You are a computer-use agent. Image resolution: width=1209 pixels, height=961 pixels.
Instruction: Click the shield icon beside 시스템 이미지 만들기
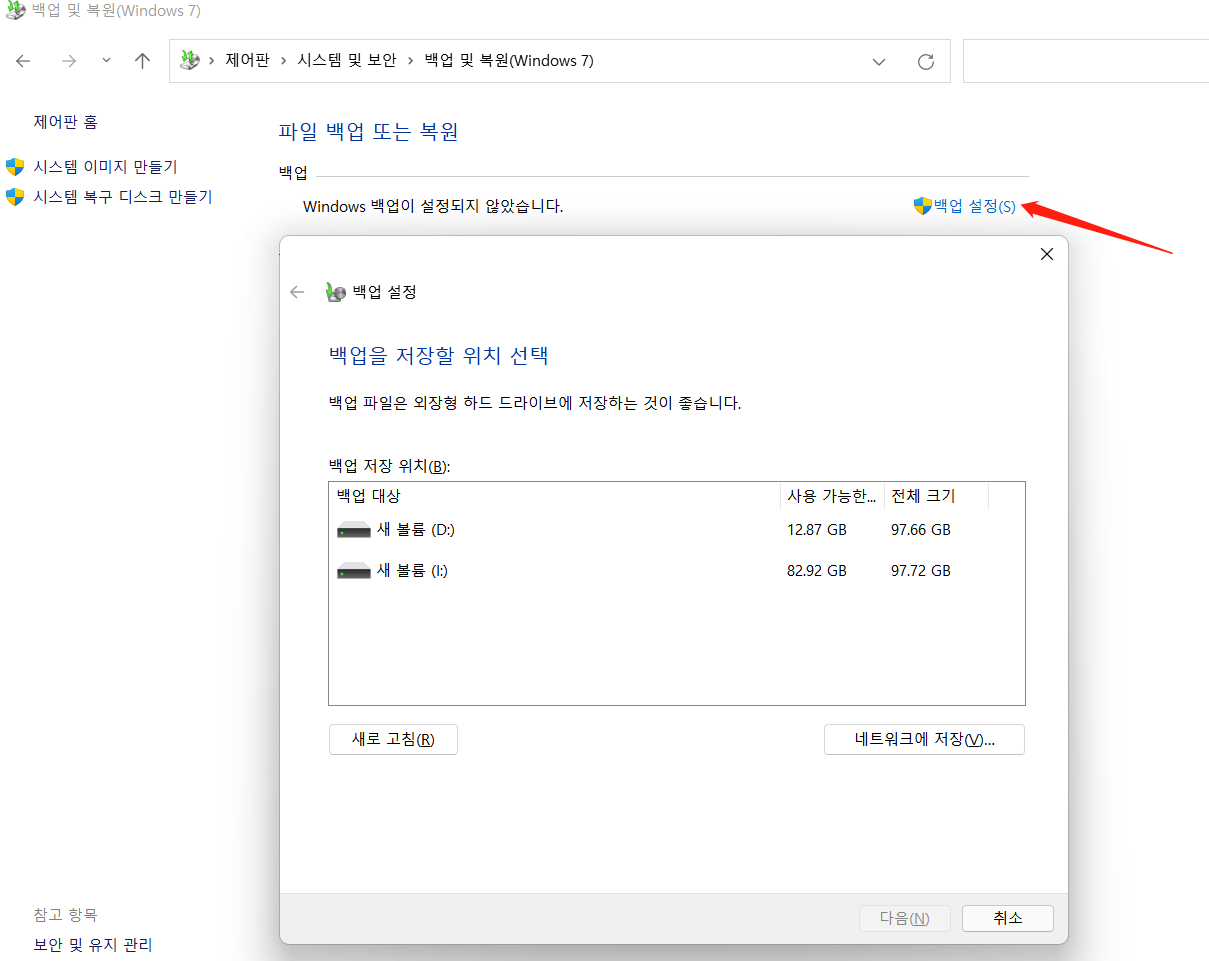pyautogui.click(x=14, y=166)
